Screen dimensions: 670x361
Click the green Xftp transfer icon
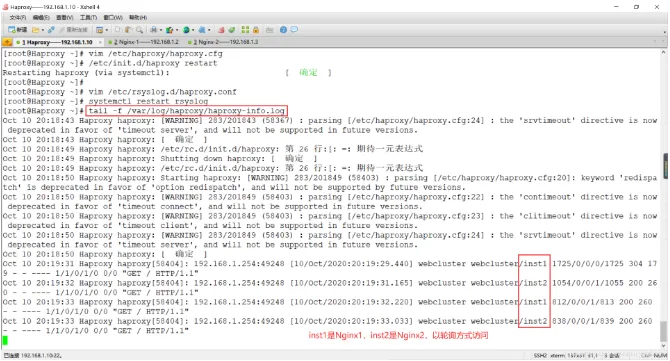pyautogui.click(x=232, y=30)
